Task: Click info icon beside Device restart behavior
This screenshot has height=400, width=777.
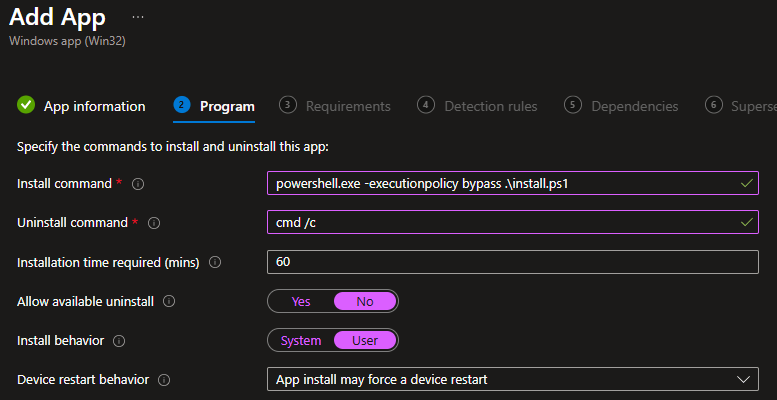Action: pos(164,380)
